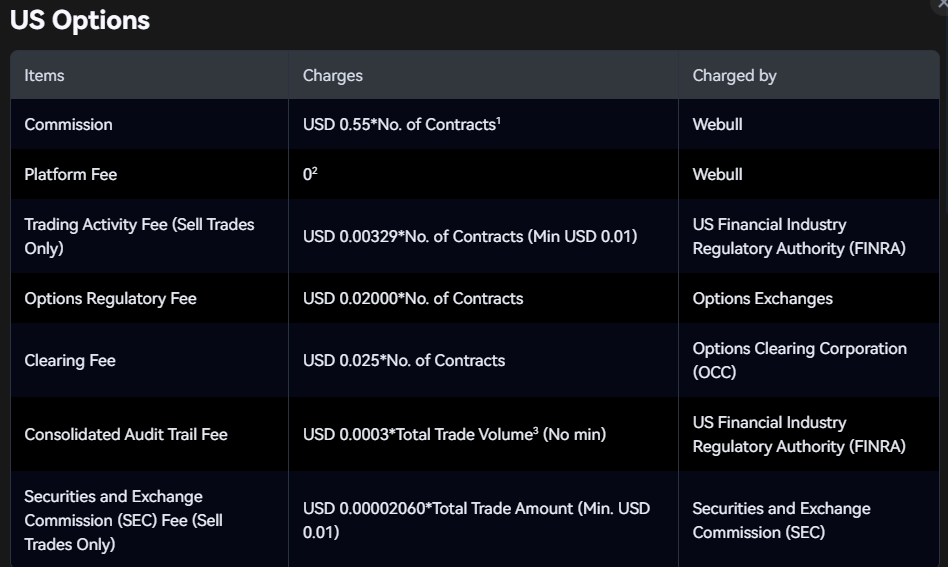Click the US Options heading
948x567 pixels.
[x=80, y=21]
